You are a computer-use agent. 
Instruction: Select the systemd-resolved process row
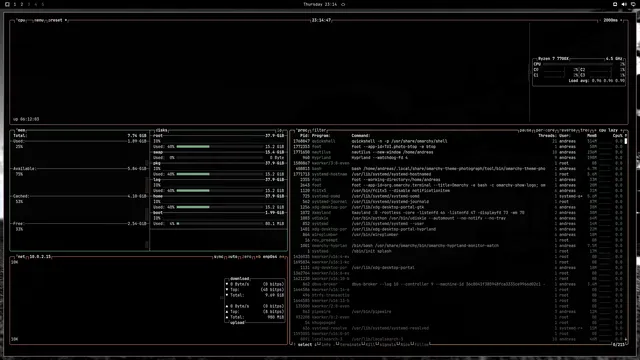click(457, 328)
